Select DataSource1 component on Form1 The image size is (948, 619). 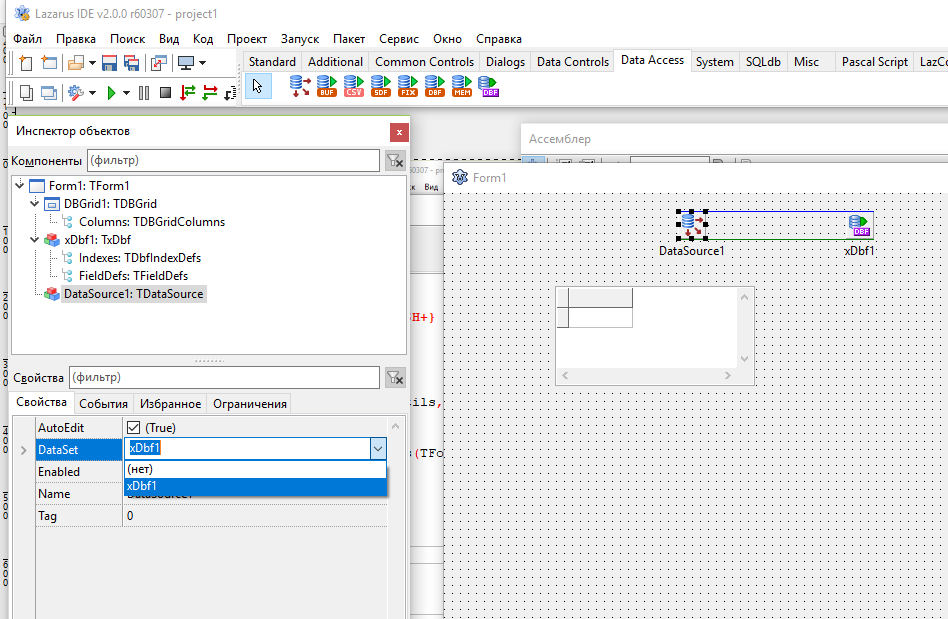692,224
